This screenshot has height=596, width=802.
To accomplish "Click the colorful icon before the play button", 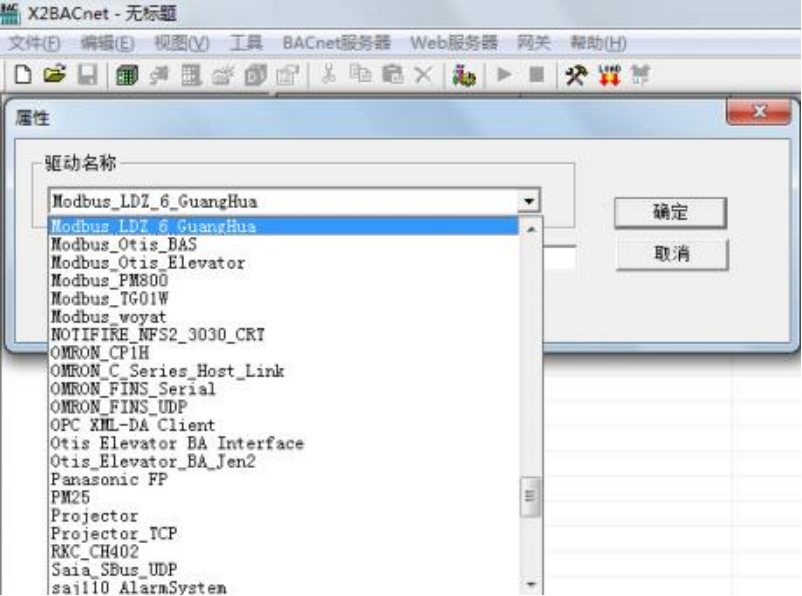I will 464,75.
